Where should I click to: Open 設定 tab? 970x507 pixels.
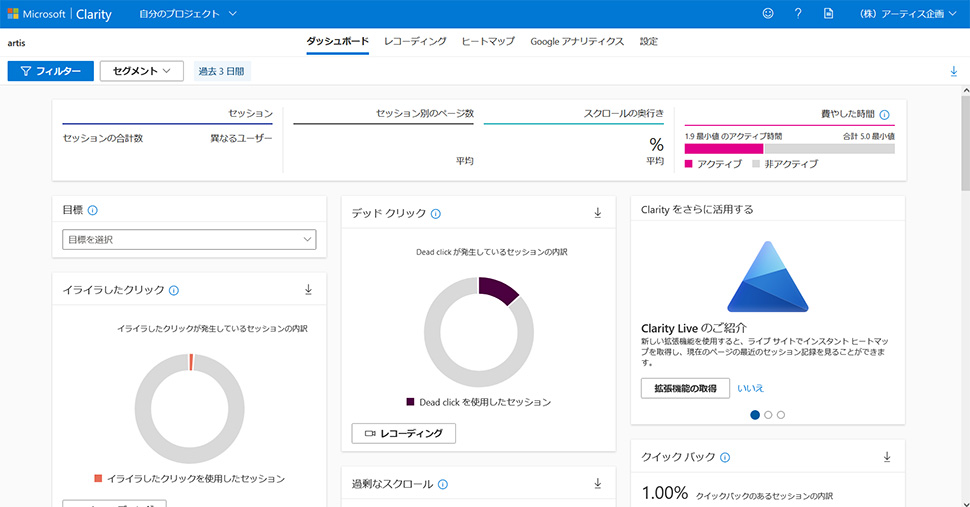[x=648, y=41]
